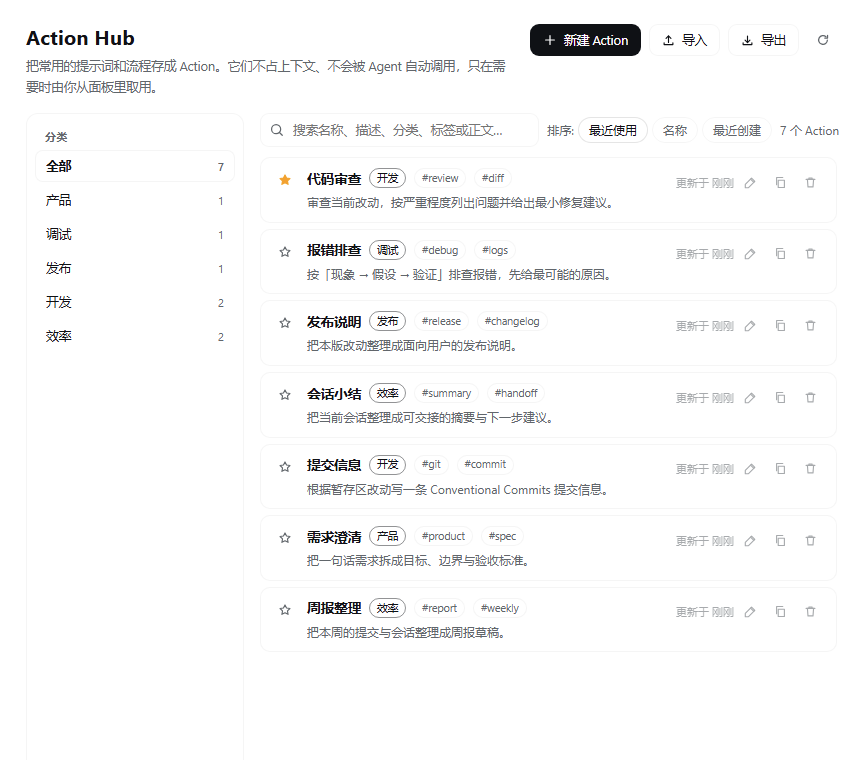Copy the 发布说明 action
This screenshot has height=760, width=865.
pos(780,326)
